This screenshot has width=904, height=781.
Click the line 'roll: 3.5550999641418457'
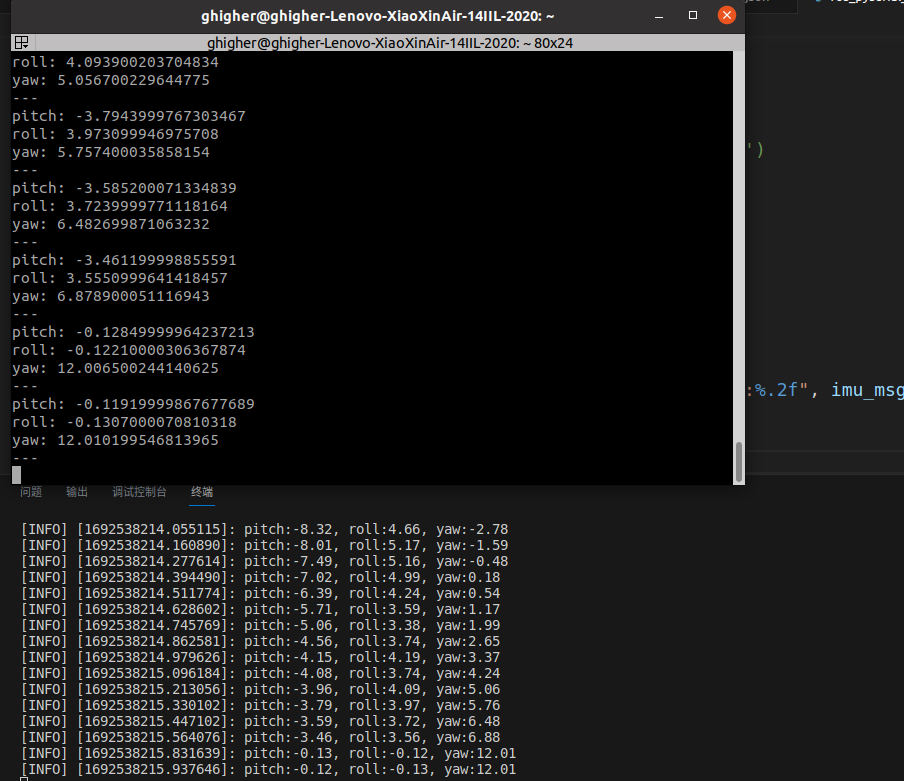pyautogui.click(x=119, y=278)
